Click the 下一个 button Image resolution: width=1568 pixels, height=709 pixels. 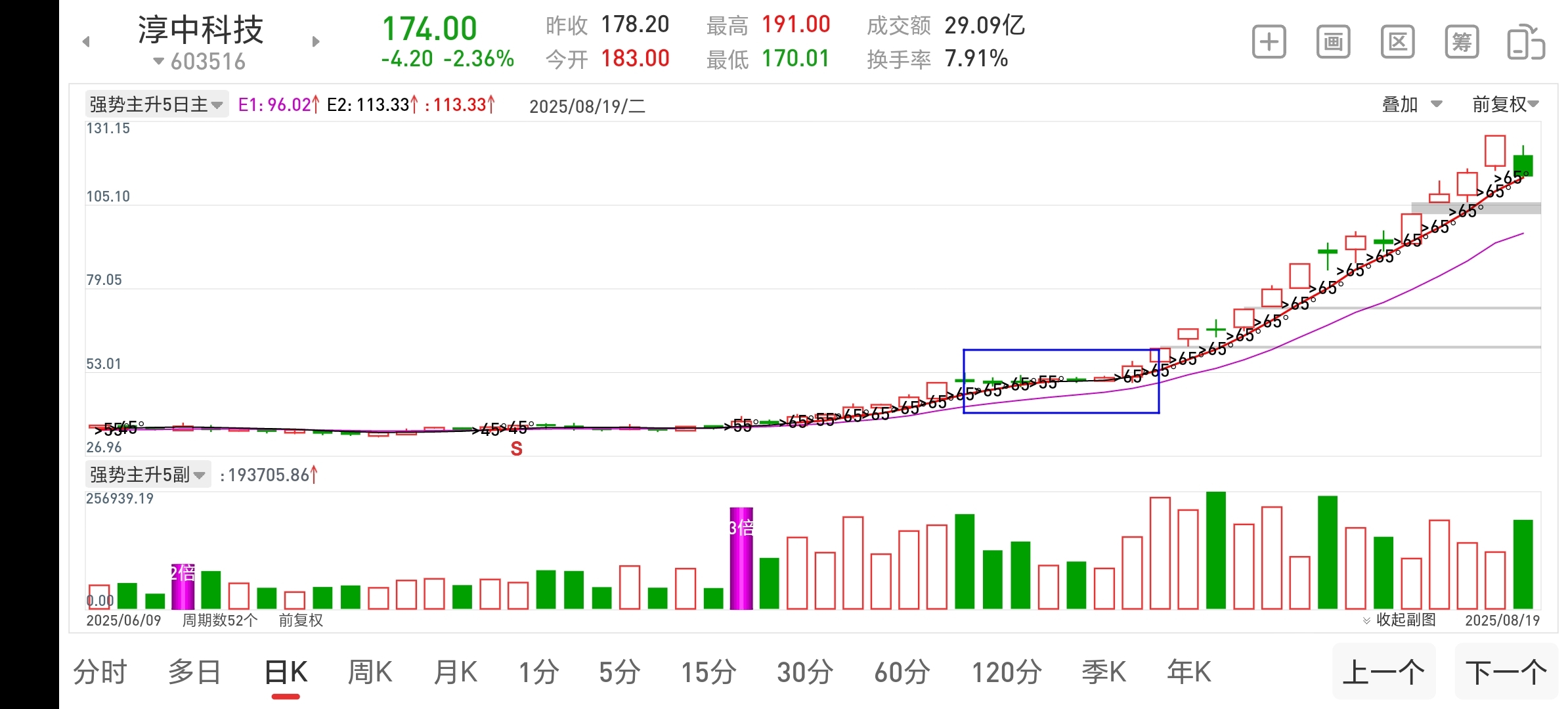[x=1506, y=672]
